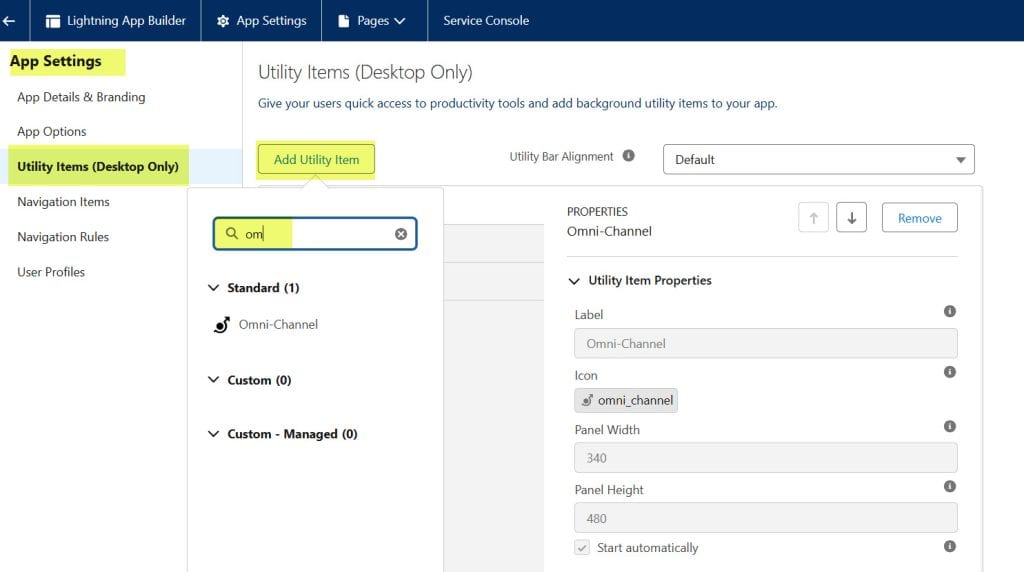Open the Utility Bar Alignment dropdown
Image resolution: width=1024 pixels, height=572 pixels.
click(x=818, y=159)
